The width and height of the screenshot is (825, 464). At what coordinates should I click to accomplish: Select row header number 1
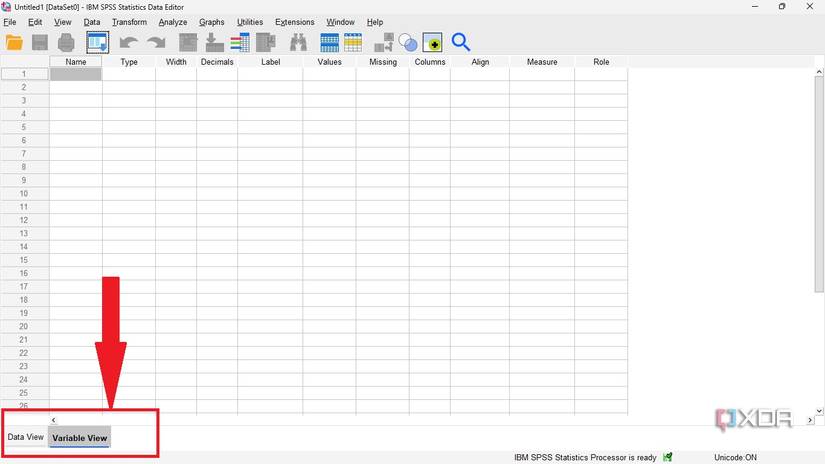(x=25, y=74)
